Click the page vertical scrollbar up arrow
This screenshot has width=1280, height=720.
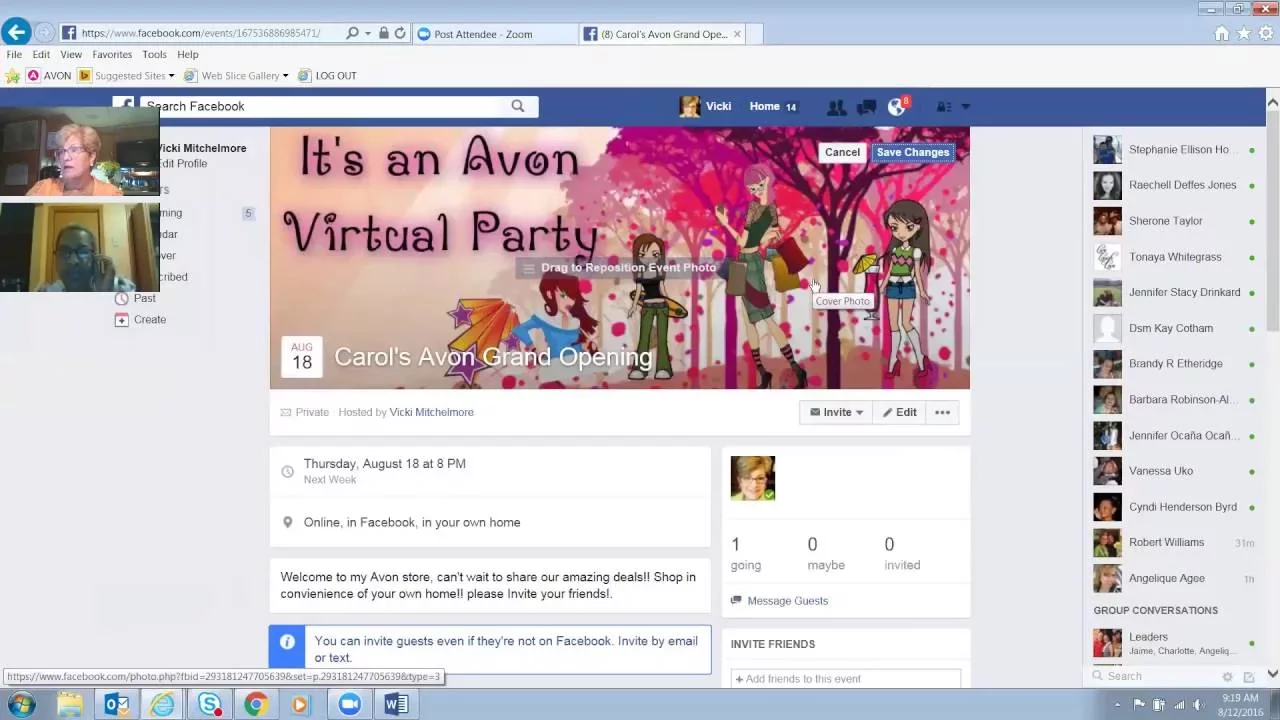coord(1272,102)
